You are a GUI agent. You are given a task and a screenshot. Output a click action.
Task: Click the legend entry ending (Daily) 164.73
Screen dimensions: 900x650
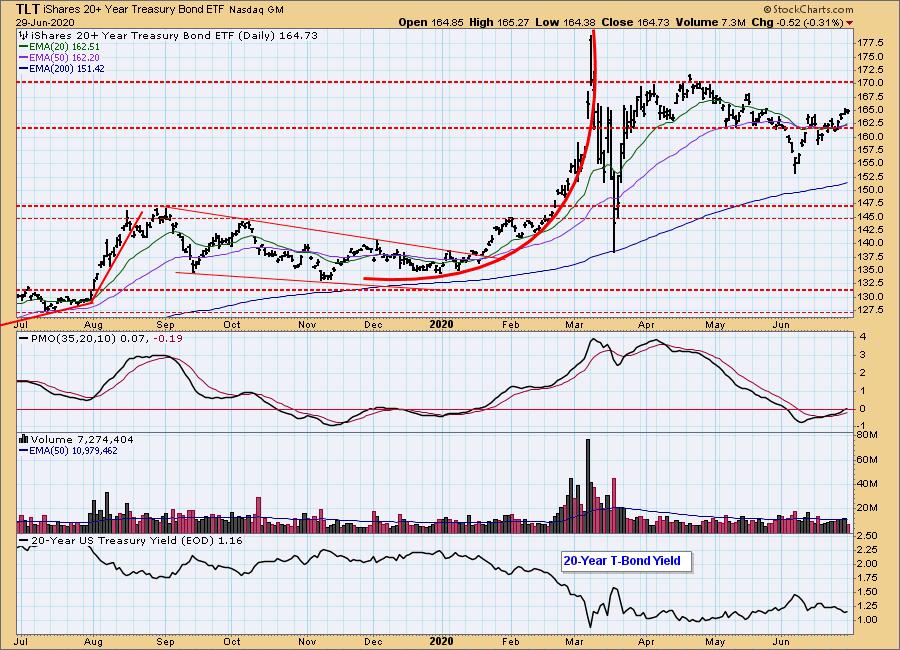[x=173, y=36]
